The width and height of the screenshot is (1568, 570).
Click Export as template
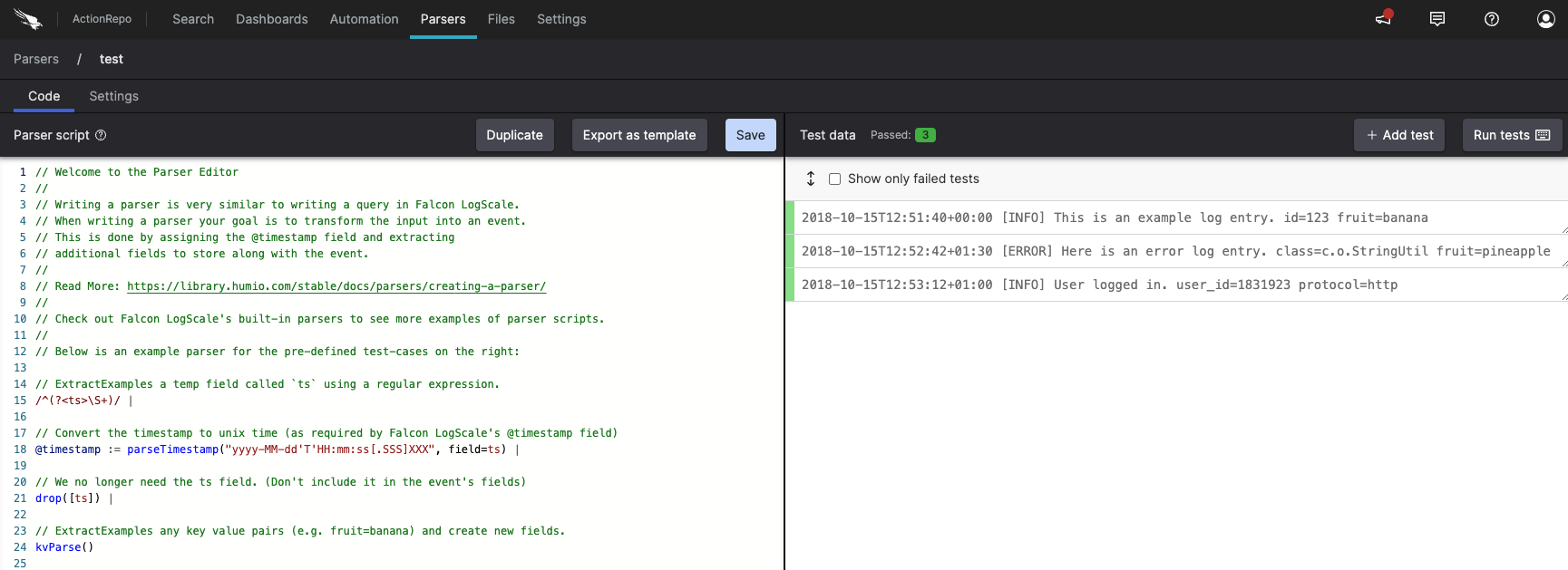point(638,135)
